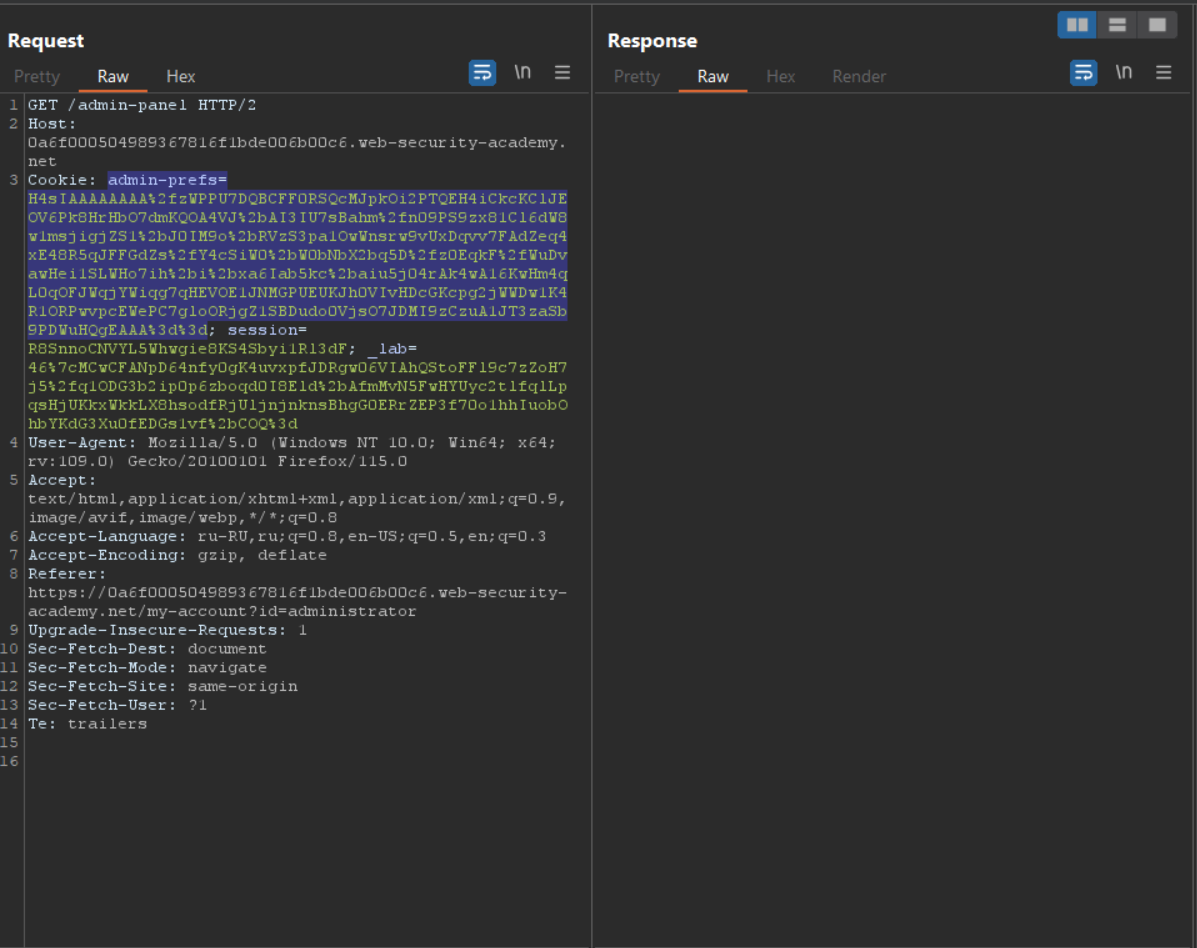
Task: Open the Response Render tab
Action: [859, 77]
